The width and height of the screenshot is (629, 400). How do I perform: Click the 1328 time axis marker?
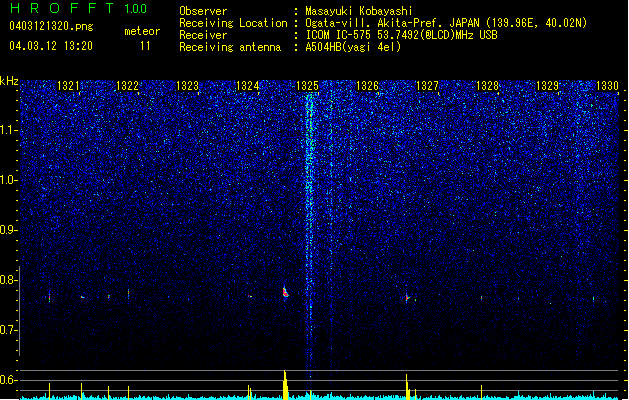pos(487,85)
